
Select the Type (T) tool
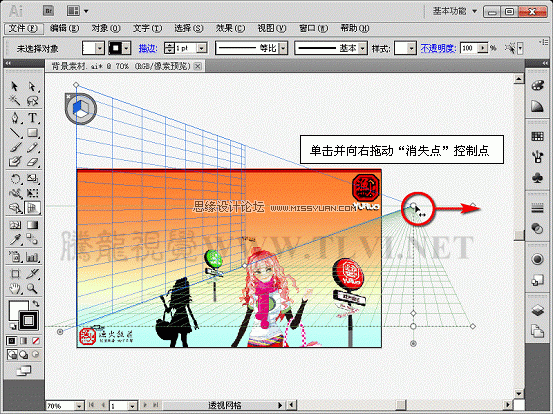click(x=32, y=117)
